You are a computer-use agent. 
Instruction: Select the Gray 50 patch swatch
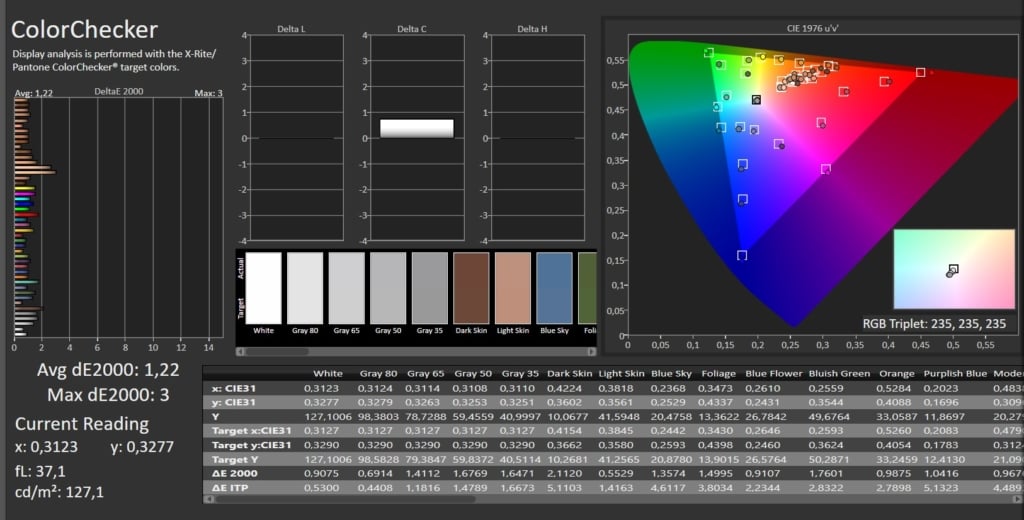(388, 288)
